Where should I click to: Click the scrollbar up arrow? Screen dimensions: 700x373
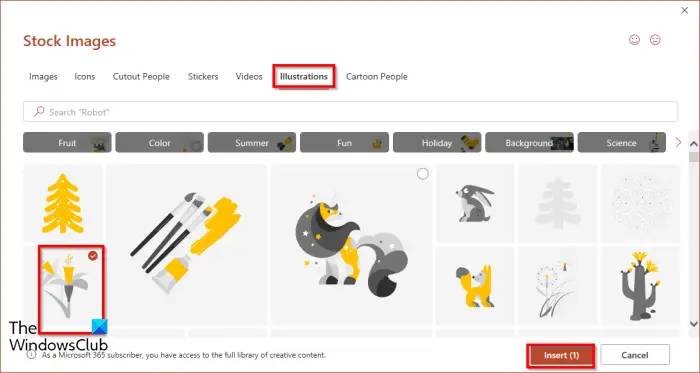click(x=693, y=144)
